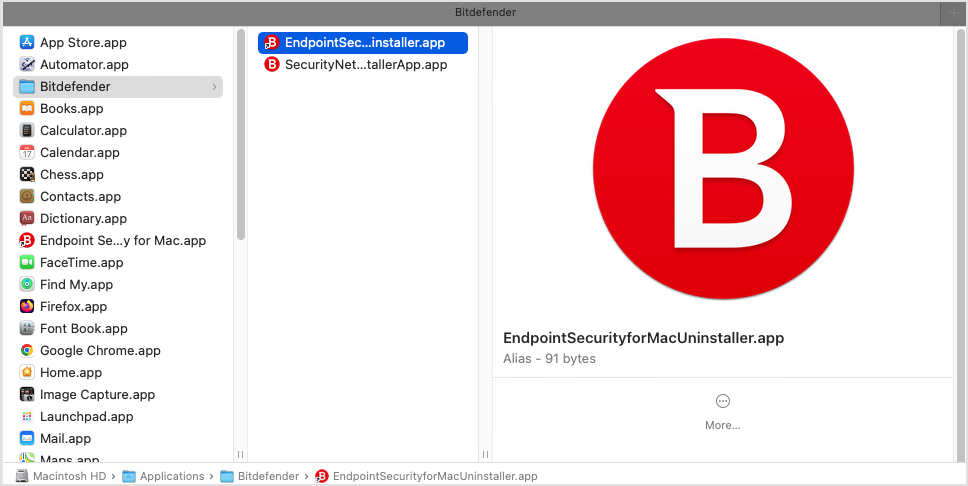Viewport: 968px width, 486px height.
Task: Select Dictionary.app row text
Action: [x=83, y=219]
